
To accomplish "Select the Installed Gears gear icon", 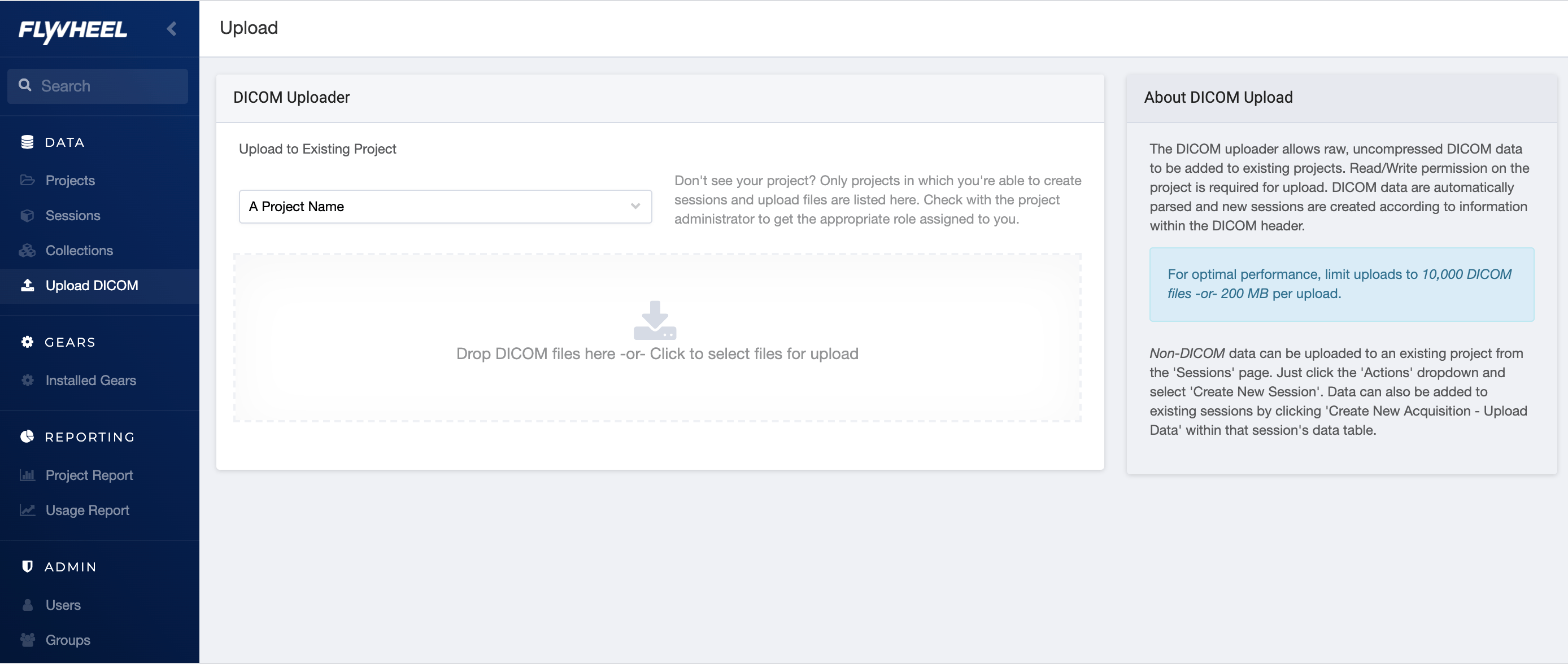I will 27,381.
